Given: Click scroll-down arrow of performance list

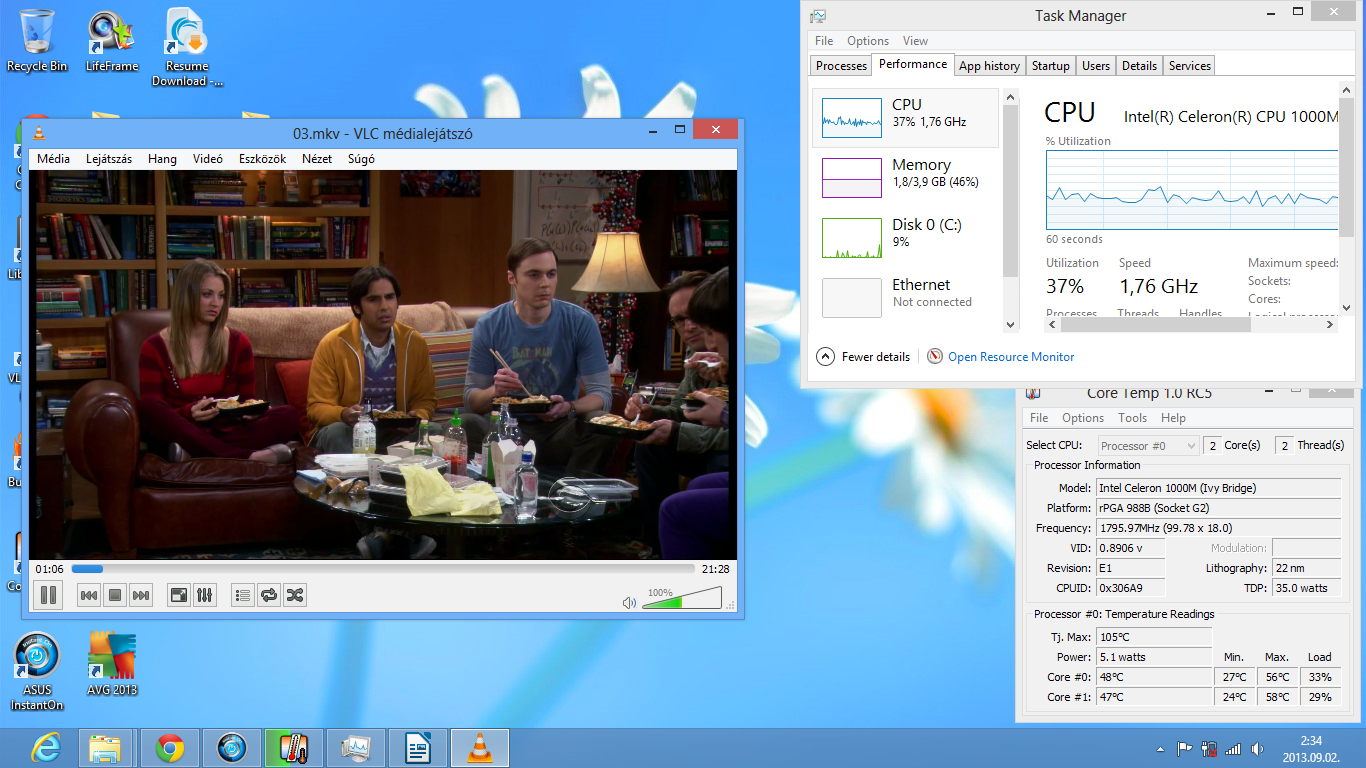Looking at the screenshot, I should click(1010, 325).
